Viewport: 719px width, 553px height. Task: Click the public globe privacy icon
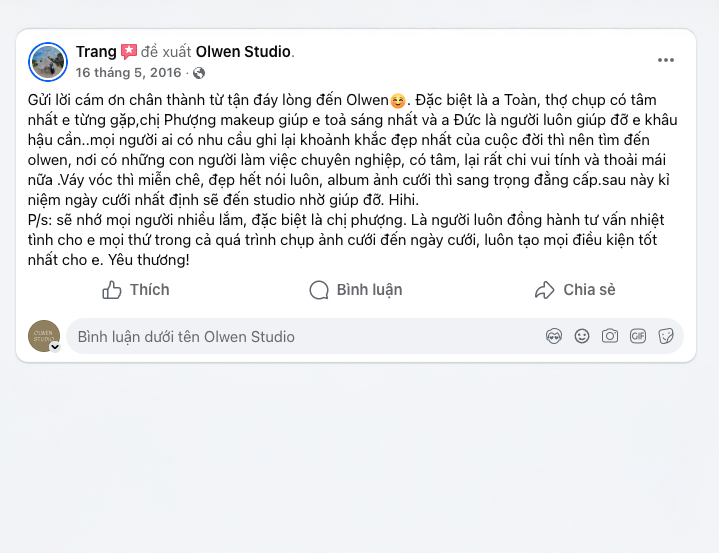[x=199, y=73]
